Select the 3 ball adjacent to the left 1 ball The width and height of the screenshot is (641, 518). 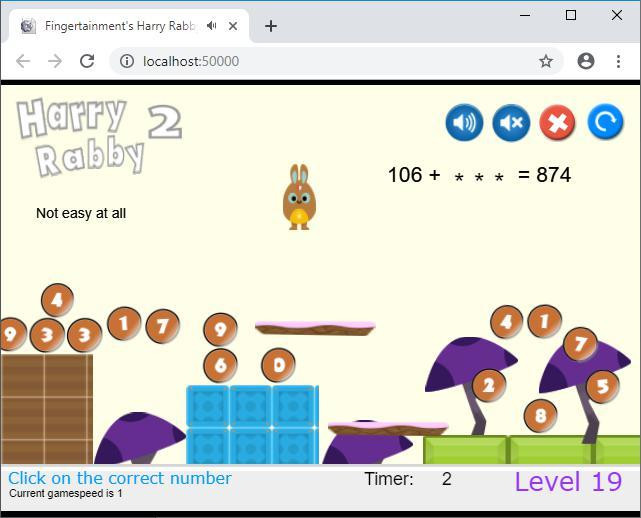point(84,335)
